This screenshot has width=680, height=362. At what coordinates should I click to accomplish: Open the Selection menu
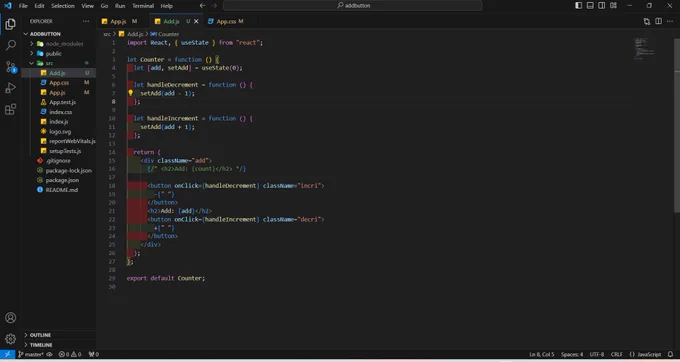(x=63, y=6)
